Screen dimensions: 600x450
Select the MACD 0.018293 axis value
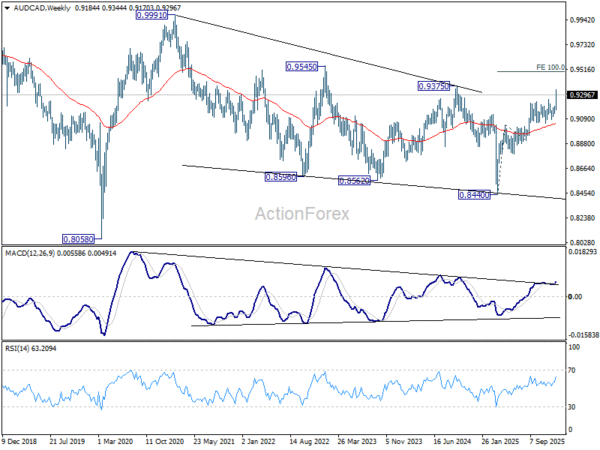tap(582, 254)
